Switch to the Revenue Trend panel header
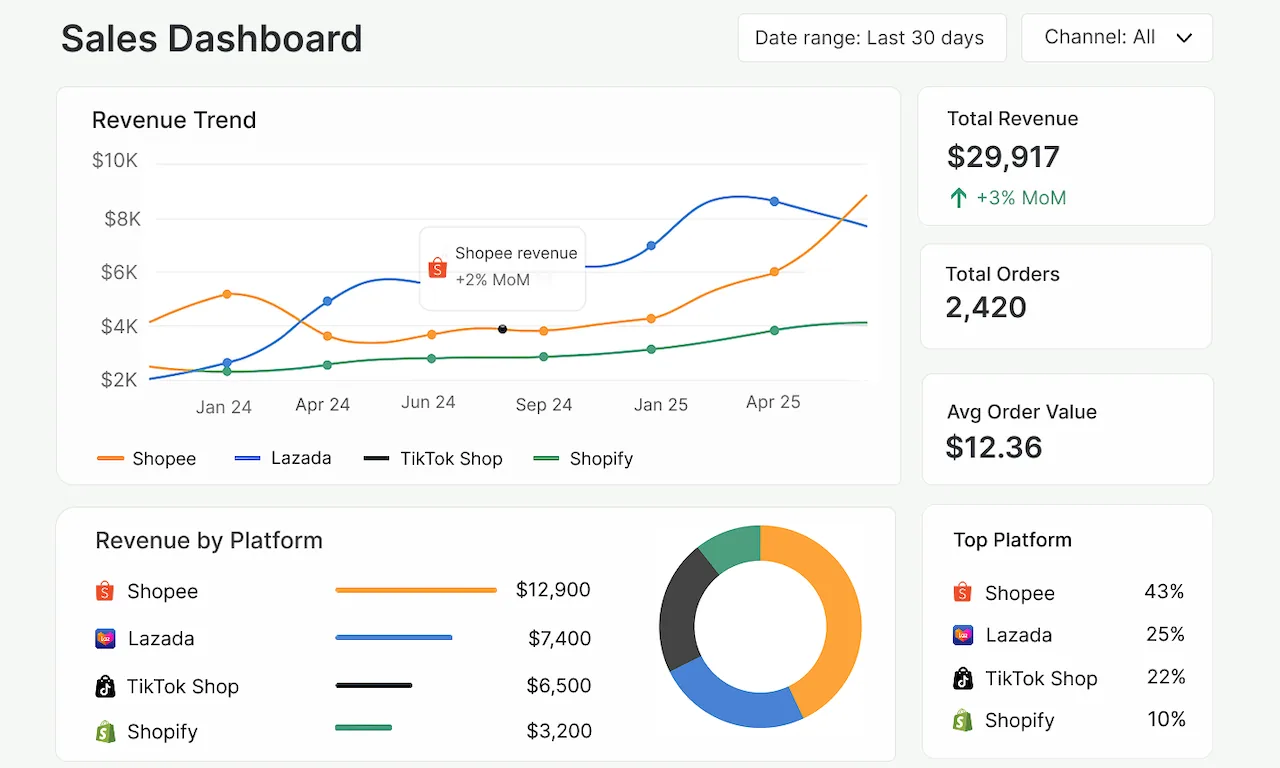Image resolution: width=1280 pixels, height=768 pixels. point(174,120)
